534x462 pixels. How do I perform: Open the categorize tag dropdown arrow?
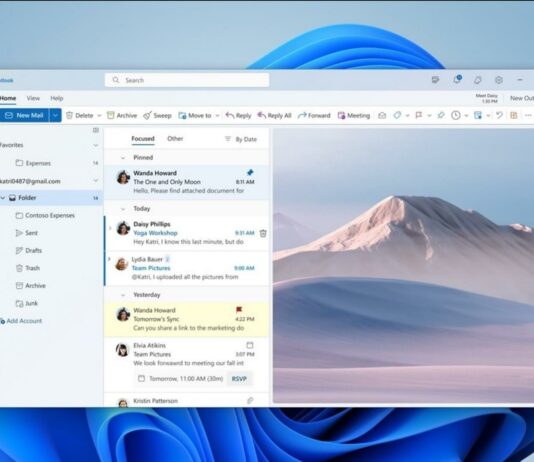click(407, 116)
